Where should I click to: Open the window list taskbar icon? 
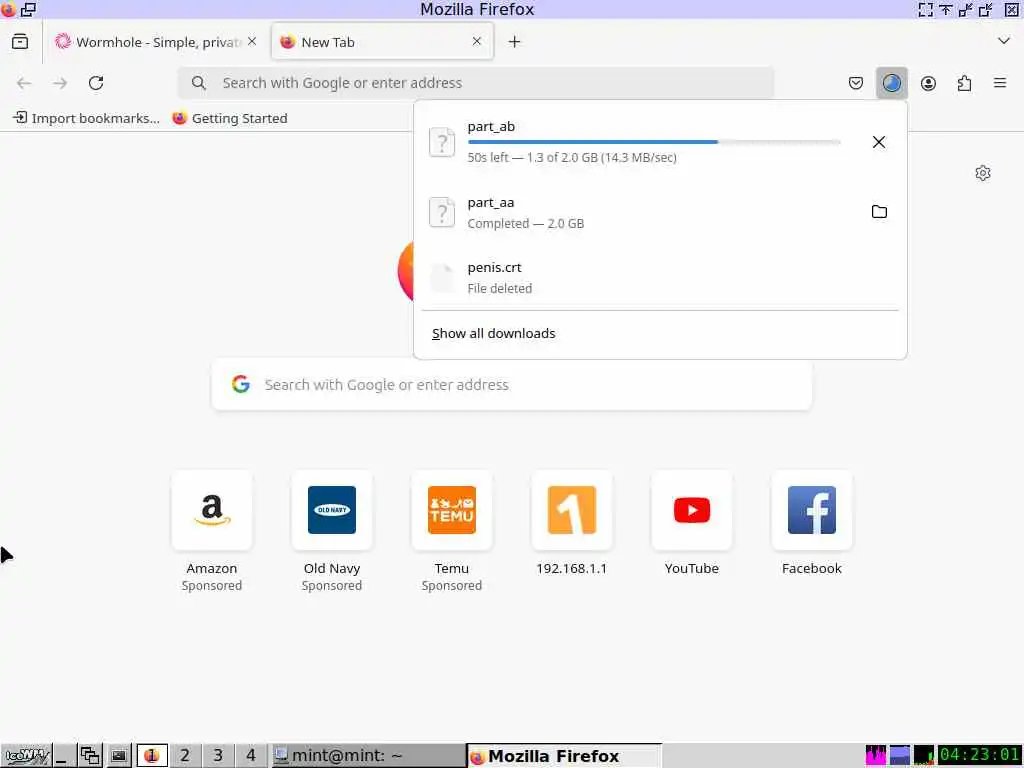90,756
